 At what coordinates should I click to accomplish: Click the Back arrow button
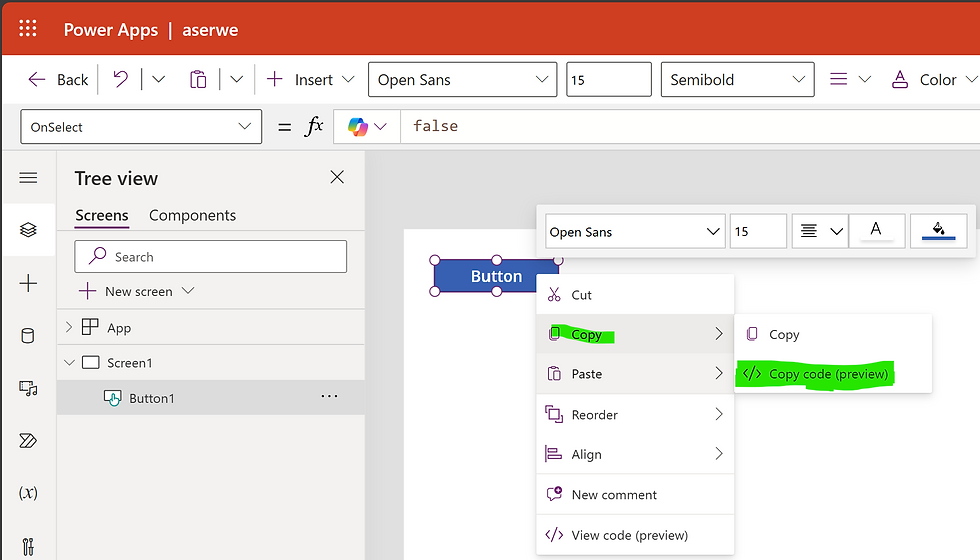[x=58, y=79]
